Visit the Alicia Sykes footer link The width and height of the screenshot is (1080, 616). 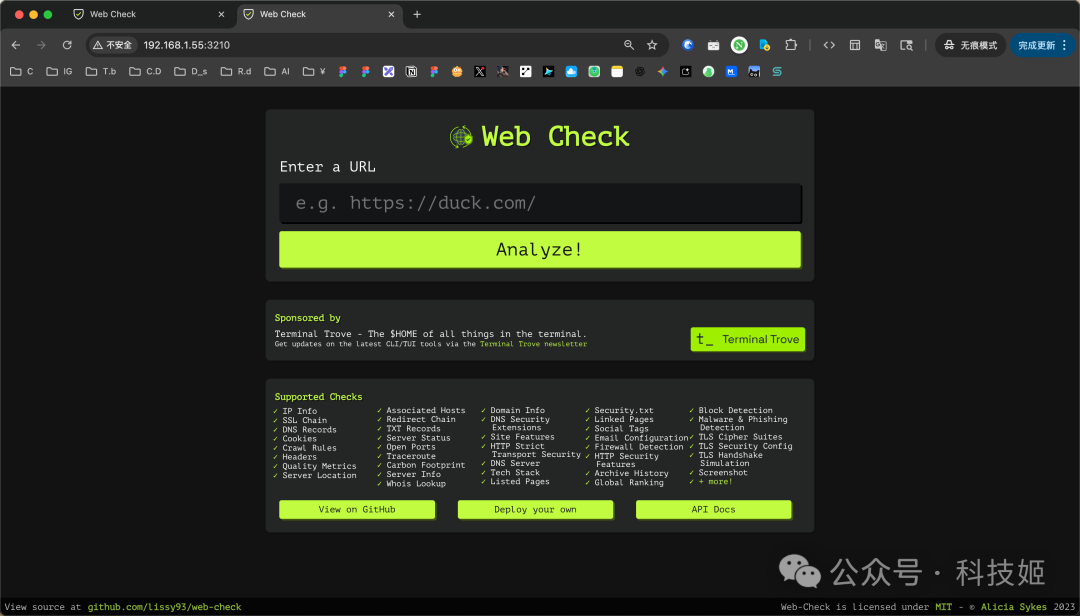[1014, 607]
